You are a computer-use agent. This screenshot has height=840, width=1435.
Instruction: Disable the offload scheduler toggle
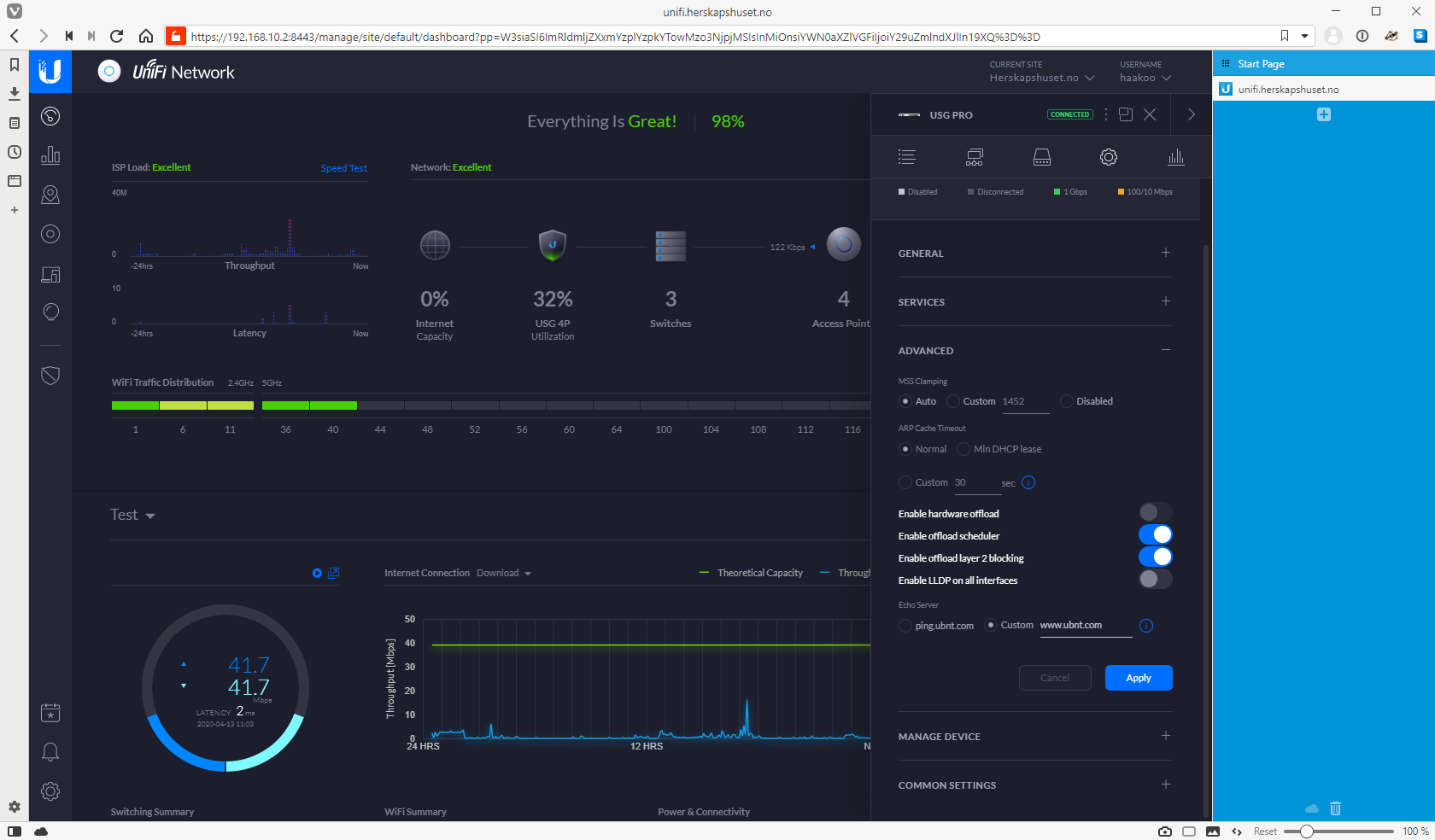click(x=1155, y=534)
